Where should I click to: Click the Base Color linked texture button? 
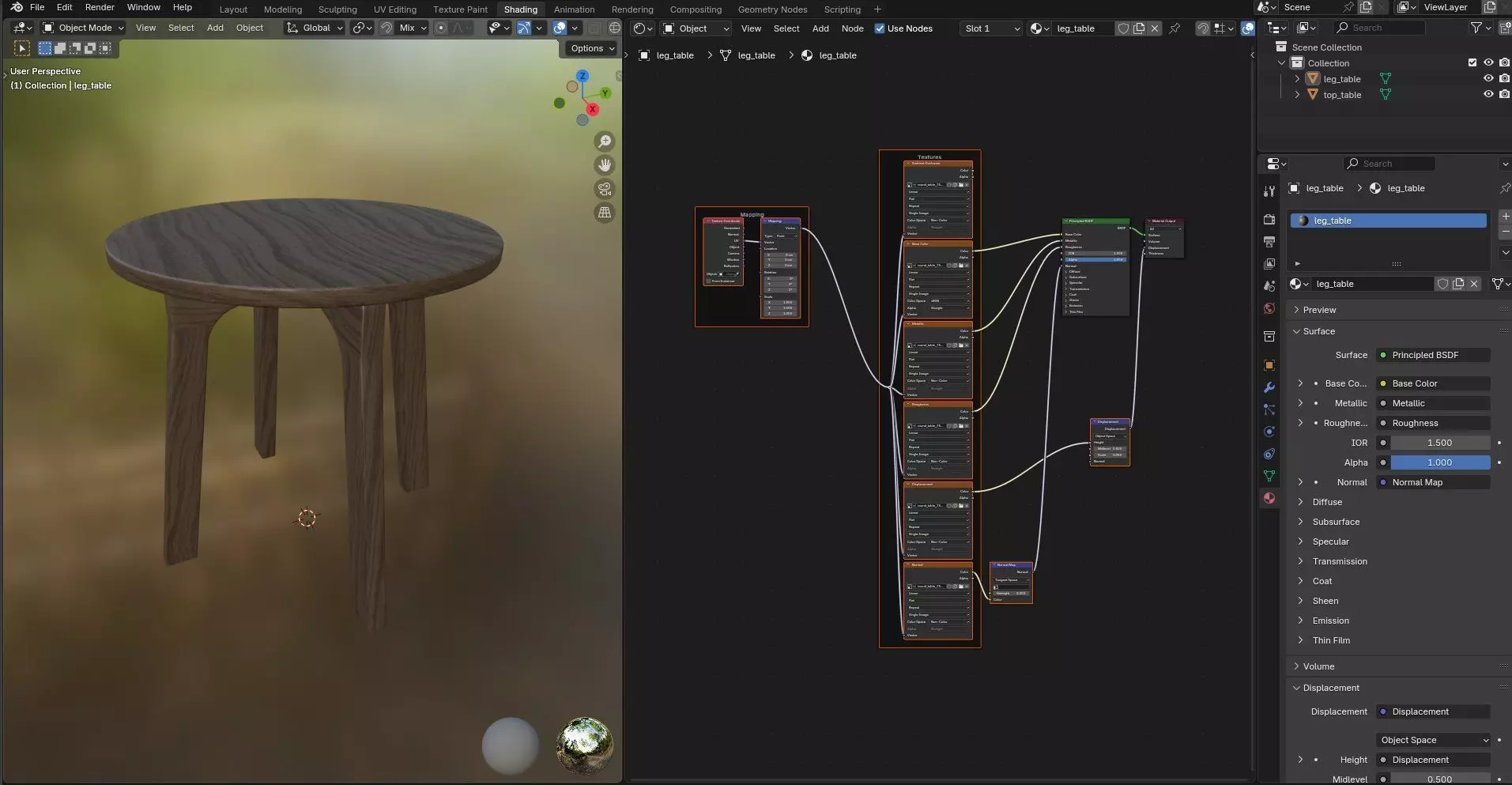coord(1433,383)
